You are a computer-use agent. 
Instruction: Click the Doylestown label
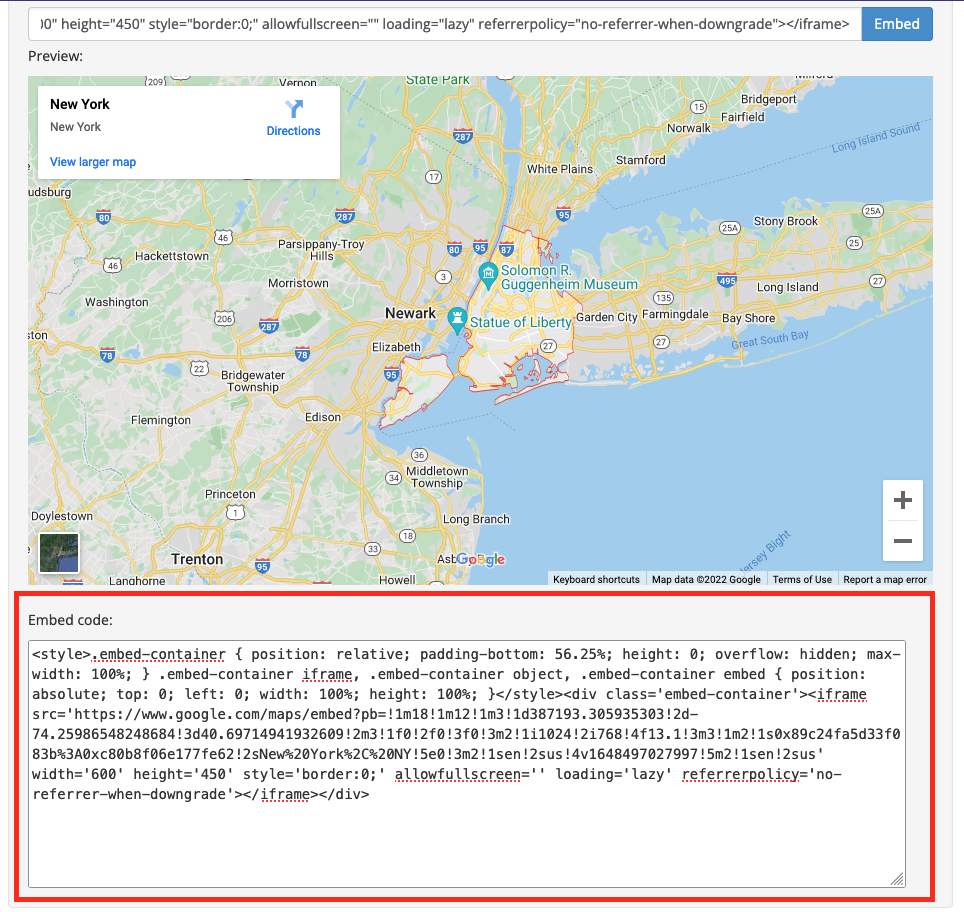61,516
